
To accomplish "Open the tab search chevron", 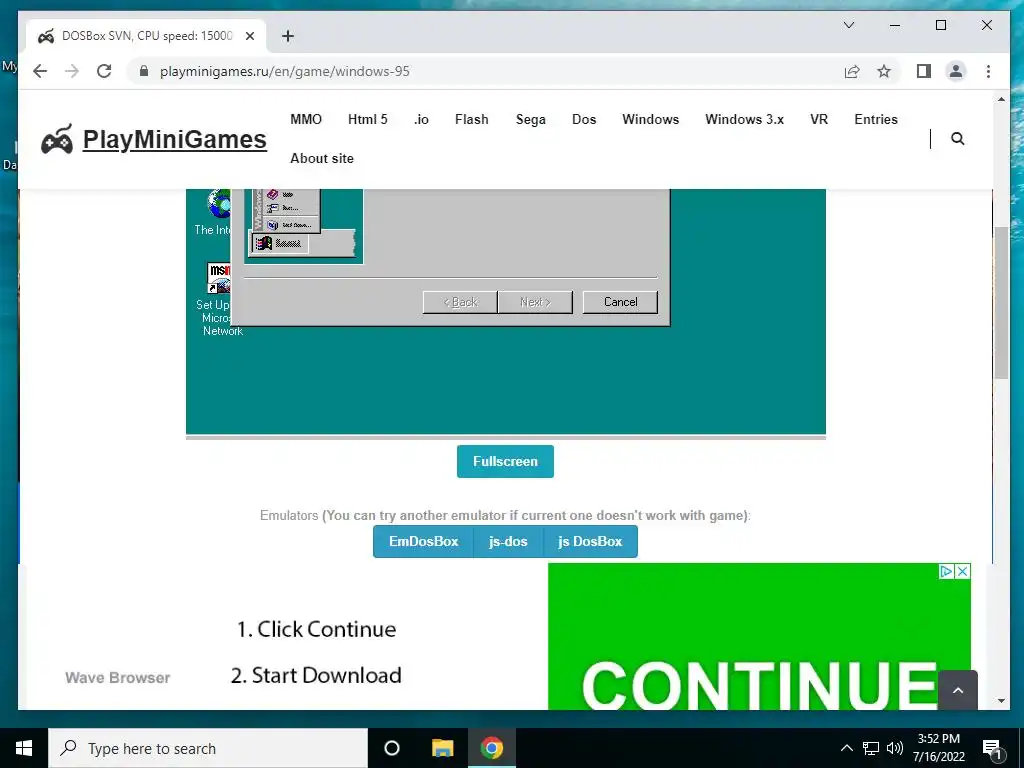I will 849,25.
